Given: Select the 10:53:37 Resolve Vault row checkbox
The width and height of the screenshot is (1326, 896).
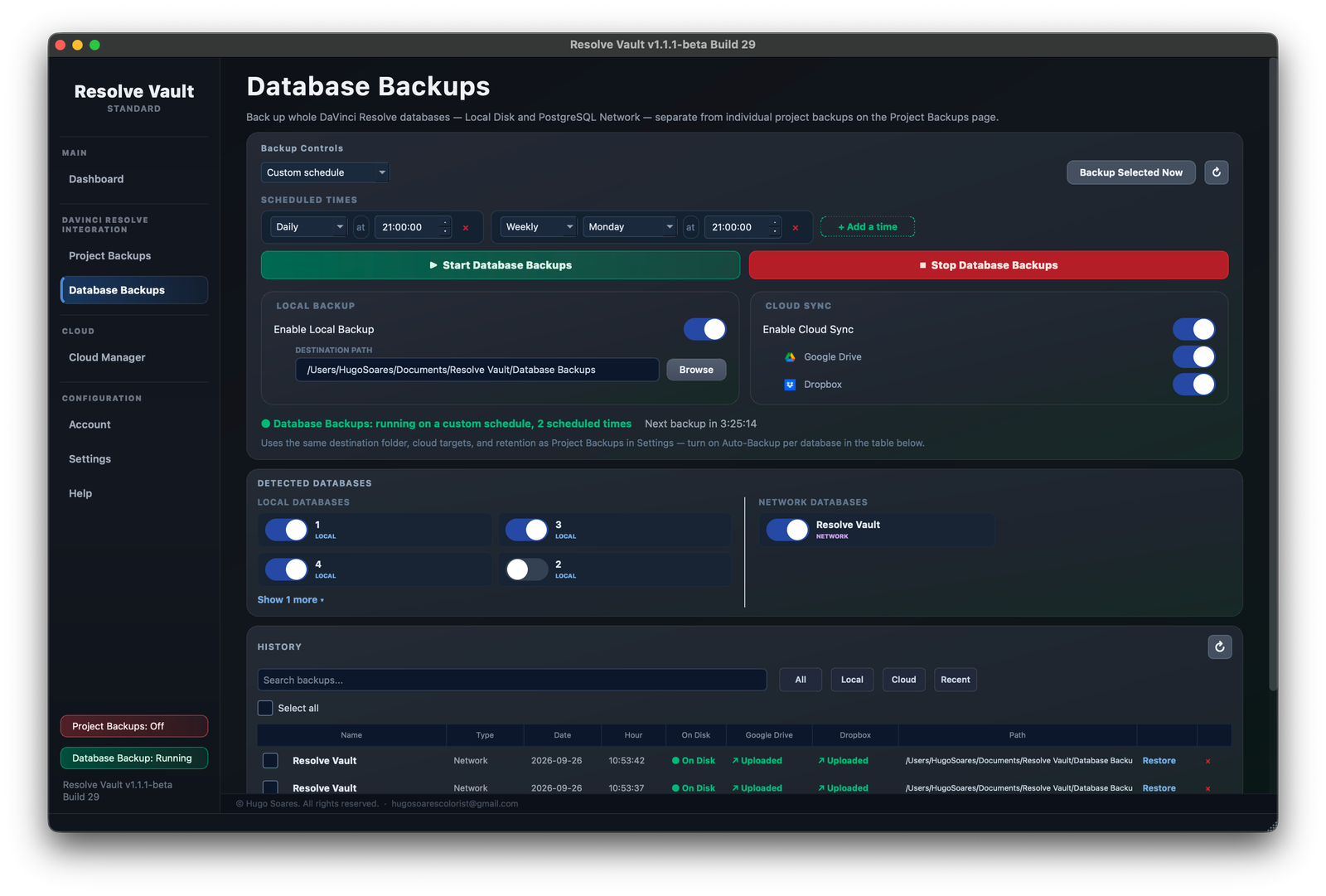Looking at the screenshot, I should (270, 787).
